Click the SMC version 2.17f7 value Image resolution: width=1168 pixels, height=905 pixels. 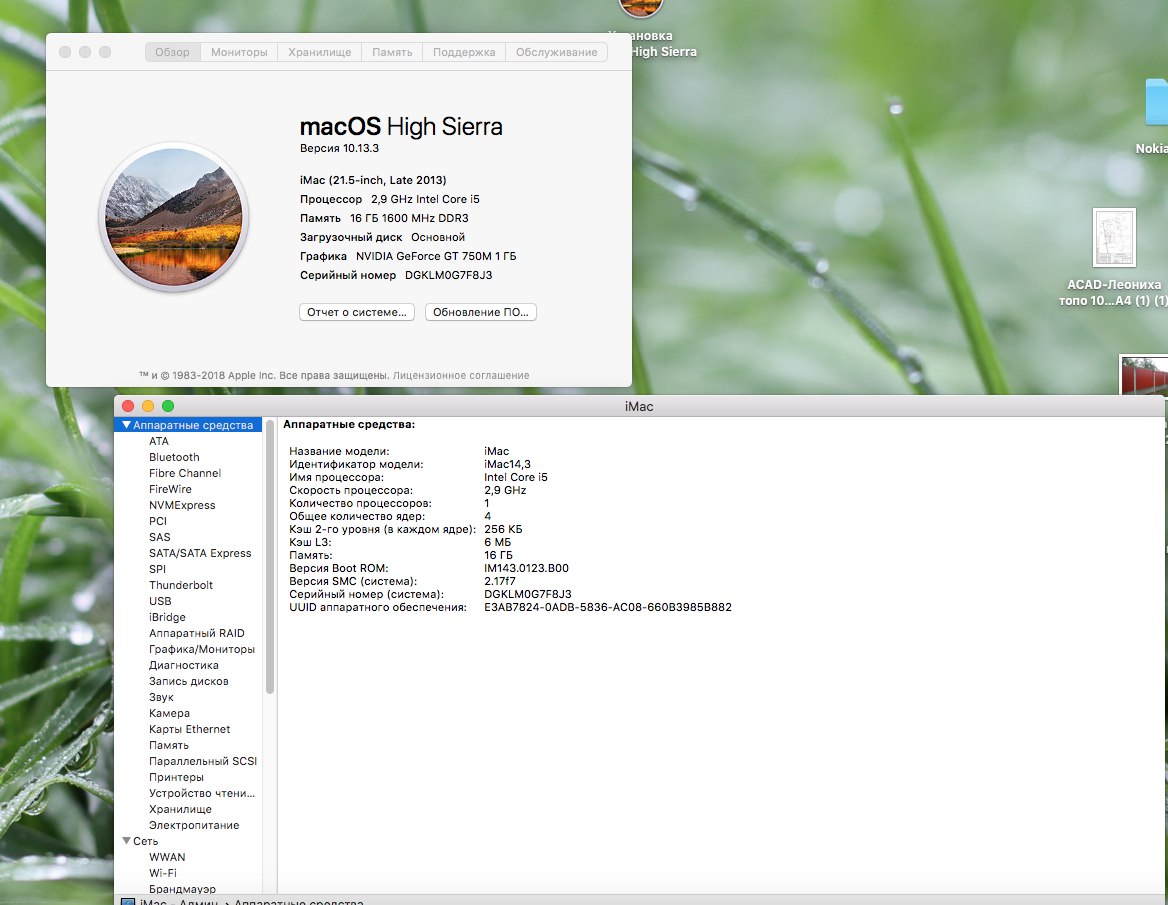coord(500,581)
